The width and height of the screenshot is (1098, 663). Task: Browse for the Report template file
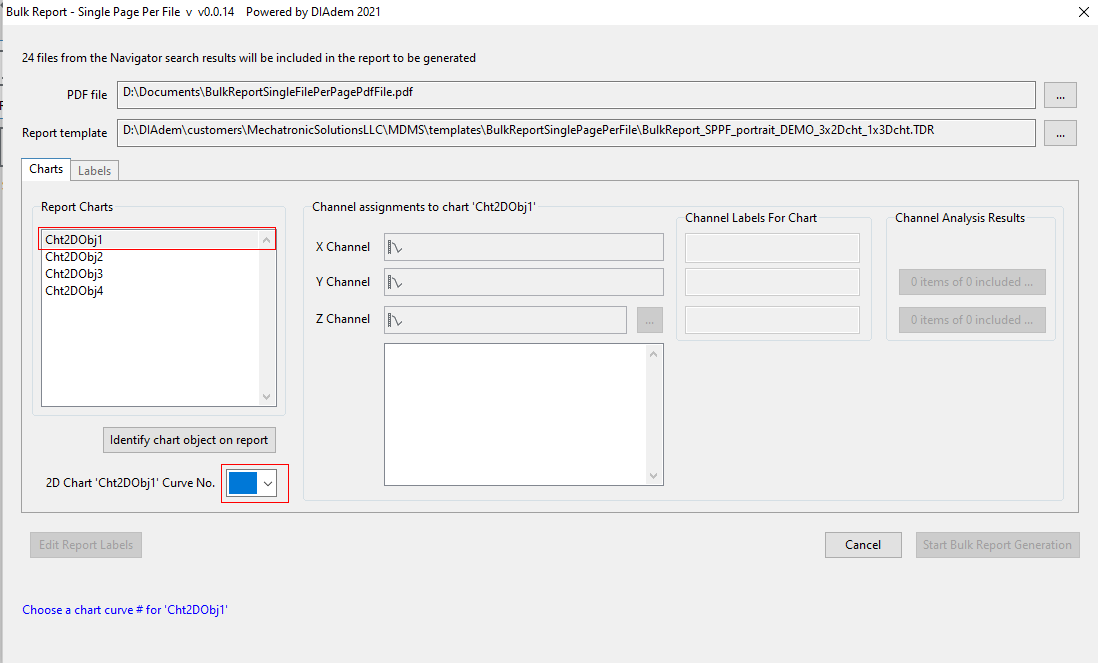(x=1060, y=133)
